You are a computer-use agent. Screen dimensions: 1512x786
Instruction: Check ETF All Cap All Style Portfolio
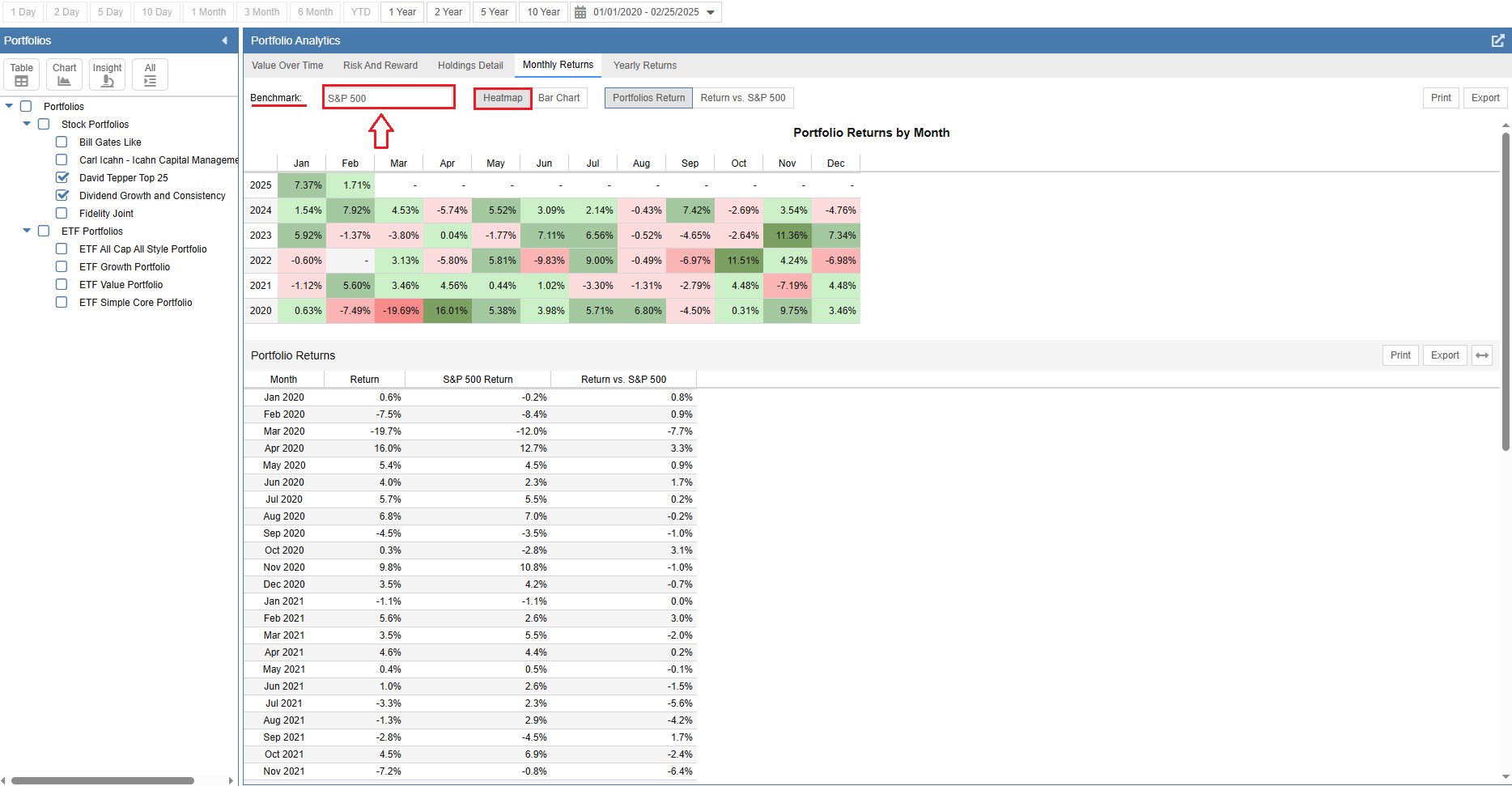pos(62,249)
